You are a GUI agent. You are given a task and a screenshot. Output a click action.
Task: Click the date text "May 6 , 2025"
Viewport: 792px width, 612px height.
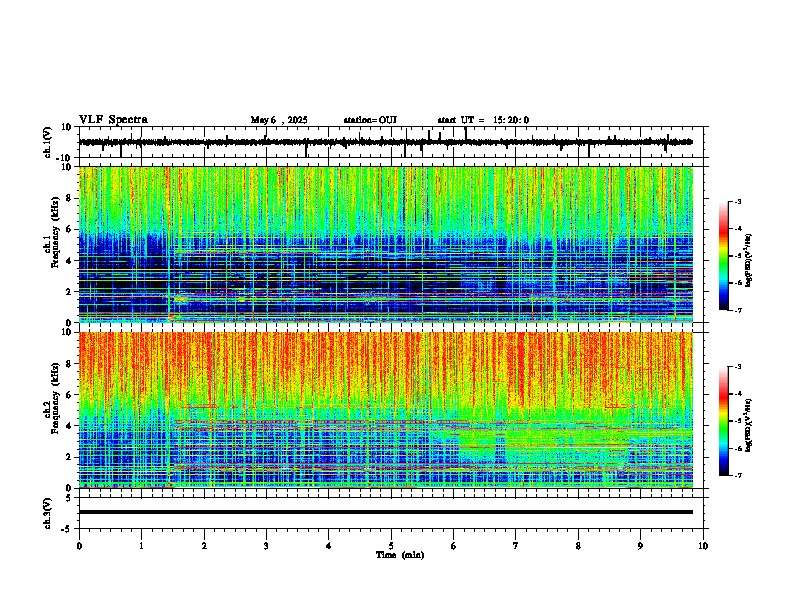pyautogui.click(x=279, y=120)
